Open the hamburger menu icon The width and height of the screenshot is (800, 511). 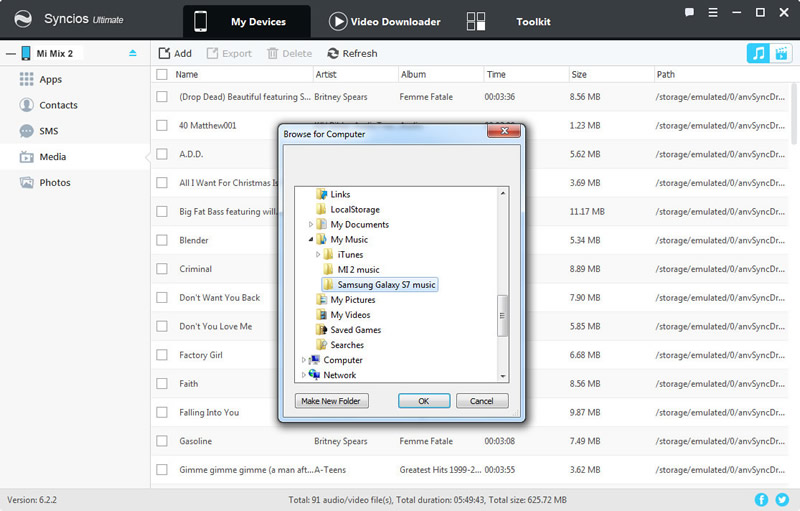713,12
